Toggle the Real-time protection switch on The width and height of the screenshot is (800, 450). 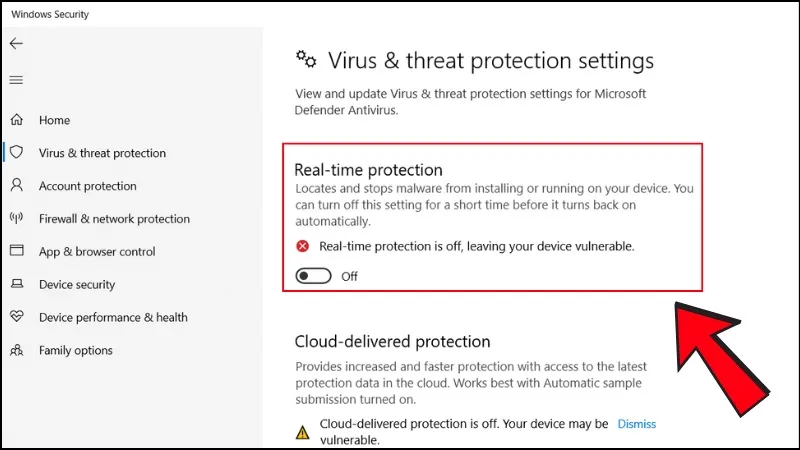[314, 276]
